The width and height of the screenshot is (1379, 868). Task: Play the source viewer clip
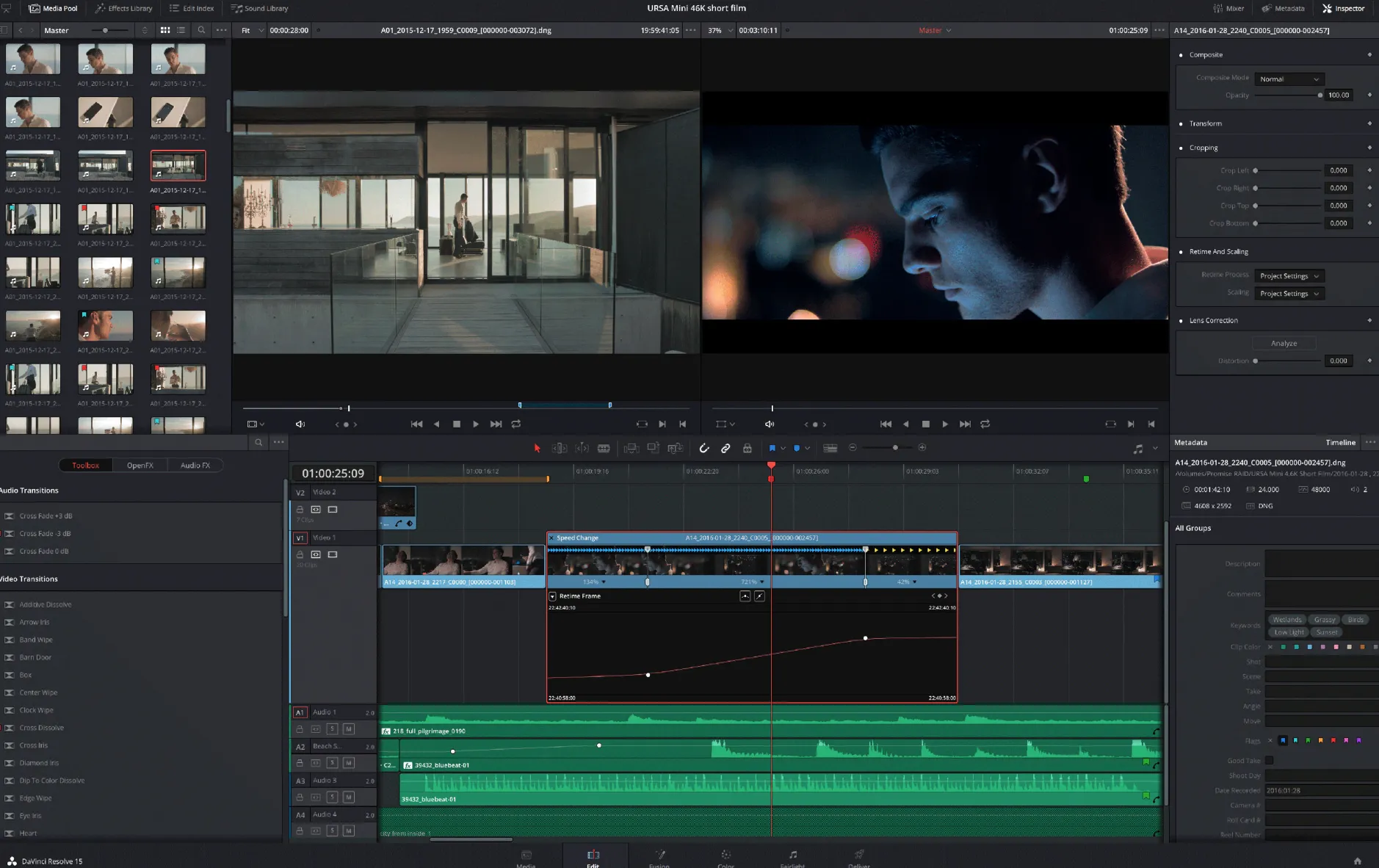click(476, 424)
